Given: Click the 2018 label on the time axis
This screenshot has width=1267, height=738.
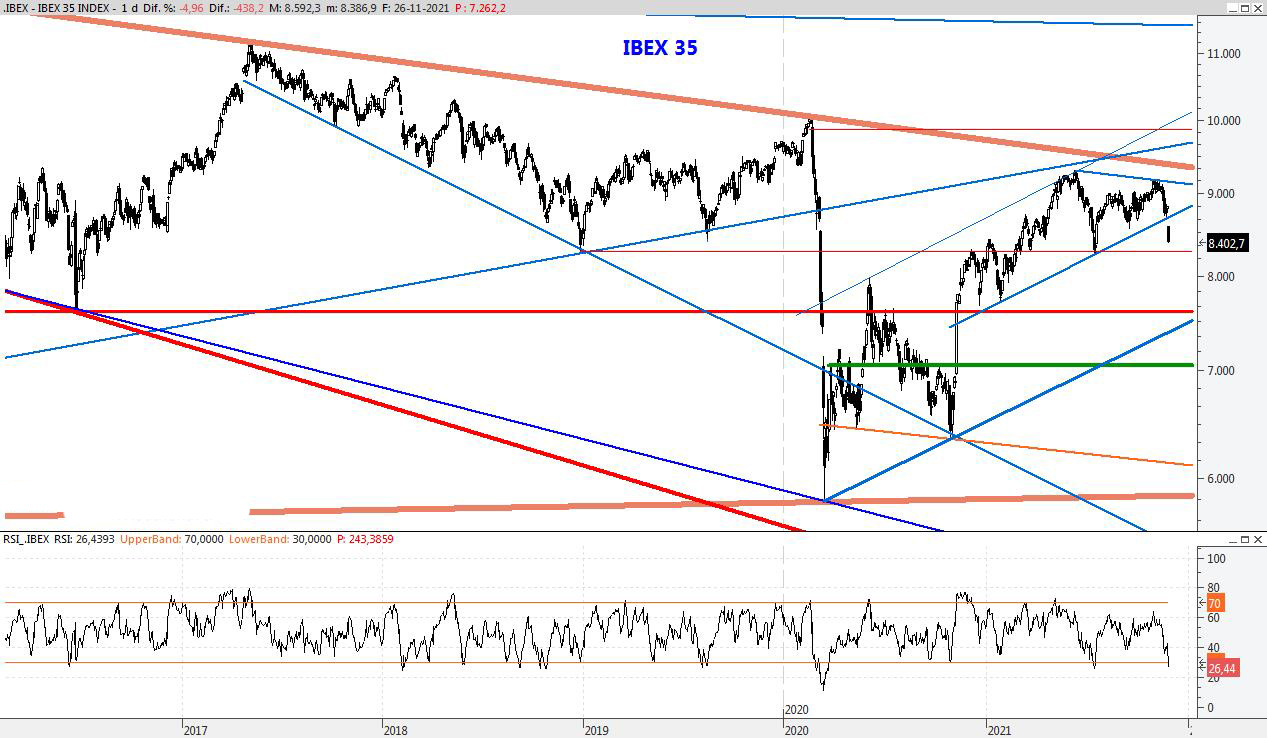Looking at the screenshot, I should coord(395,730).
